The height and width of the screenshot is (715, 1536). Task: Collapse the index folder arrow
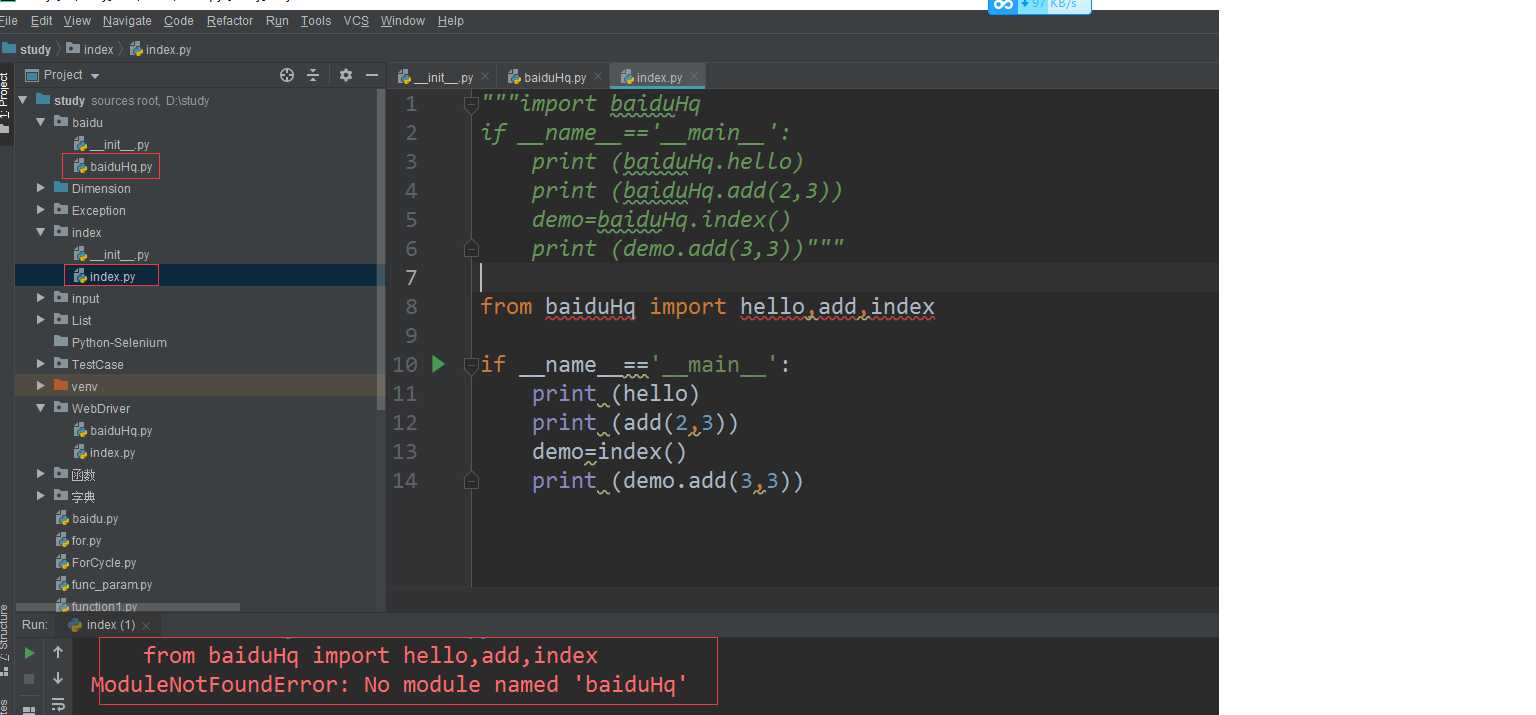[41, 232]
